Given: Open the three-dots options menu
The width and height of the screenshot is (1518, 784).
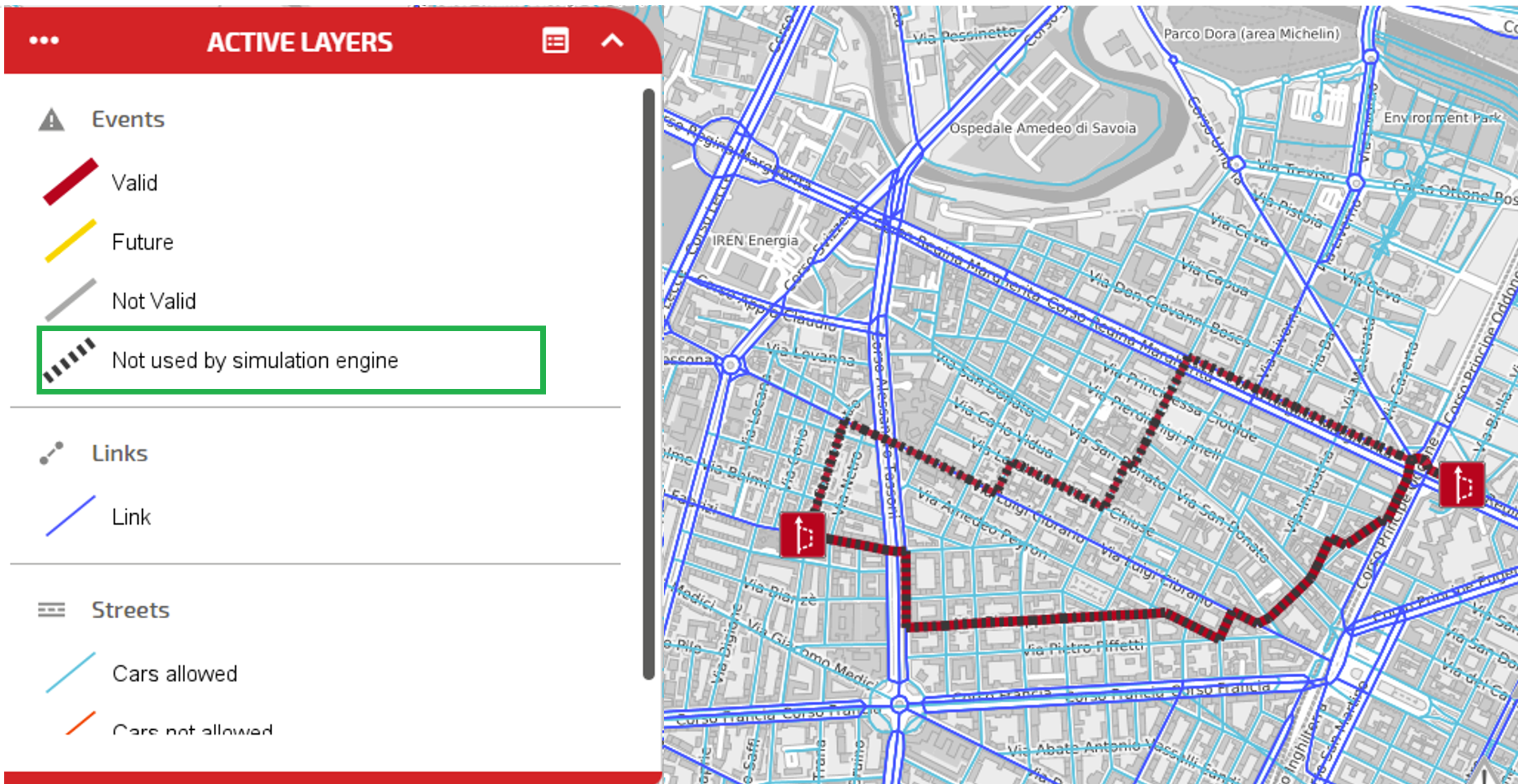Looking at the screenshot, I should (x=44, y=41).
